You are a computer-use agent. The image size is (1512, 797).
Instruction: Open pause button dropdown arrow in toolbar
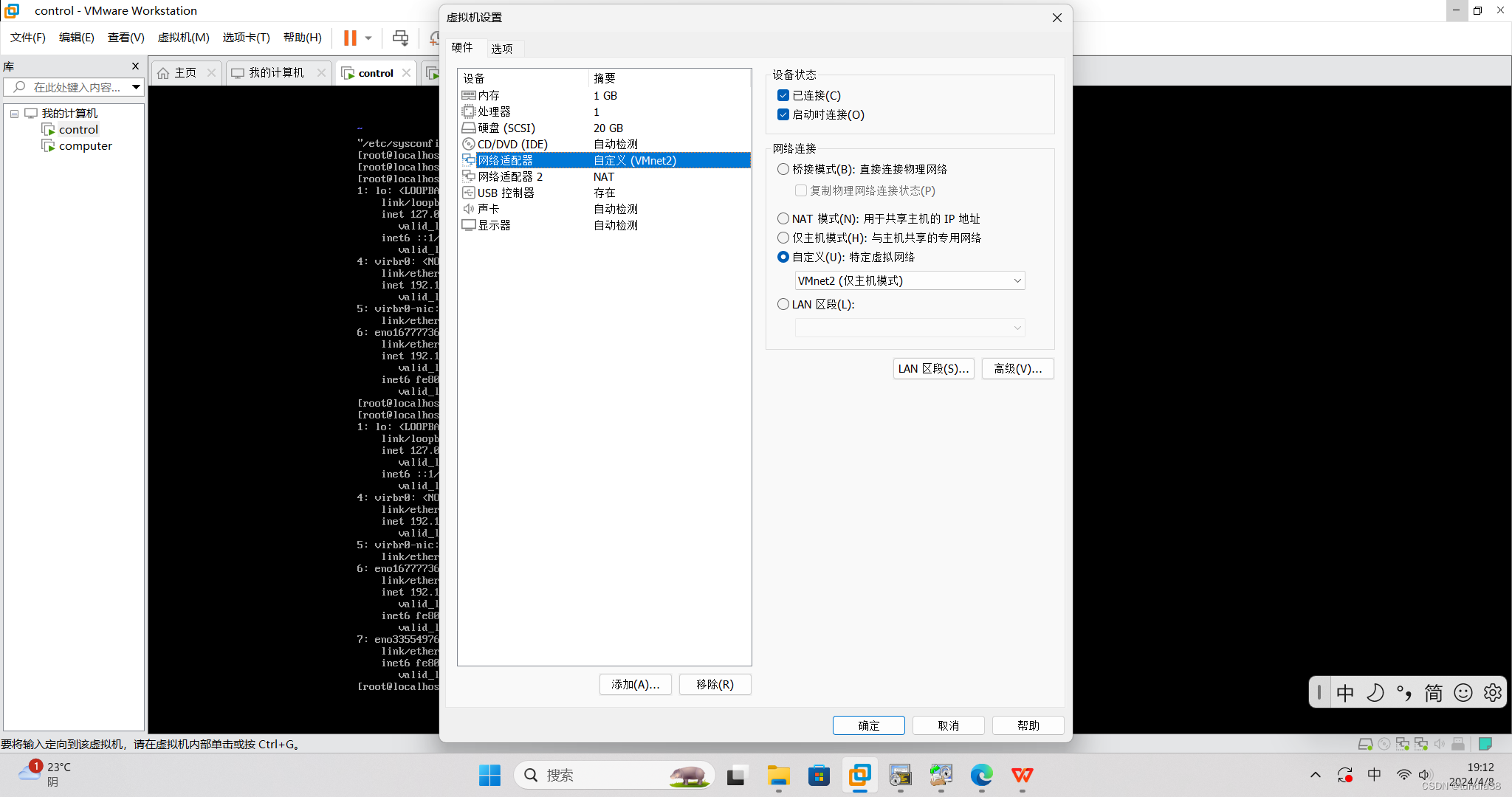pyautogui.click(x=368, y=38)
